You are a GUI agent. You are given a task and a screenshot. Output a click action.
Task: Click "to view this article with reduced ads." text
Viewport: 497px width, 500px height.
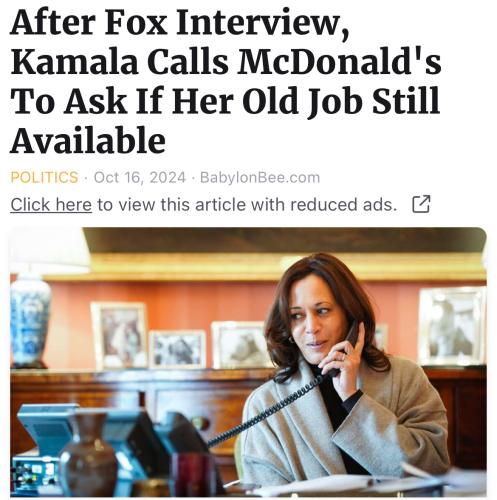[x=247, y=205]
